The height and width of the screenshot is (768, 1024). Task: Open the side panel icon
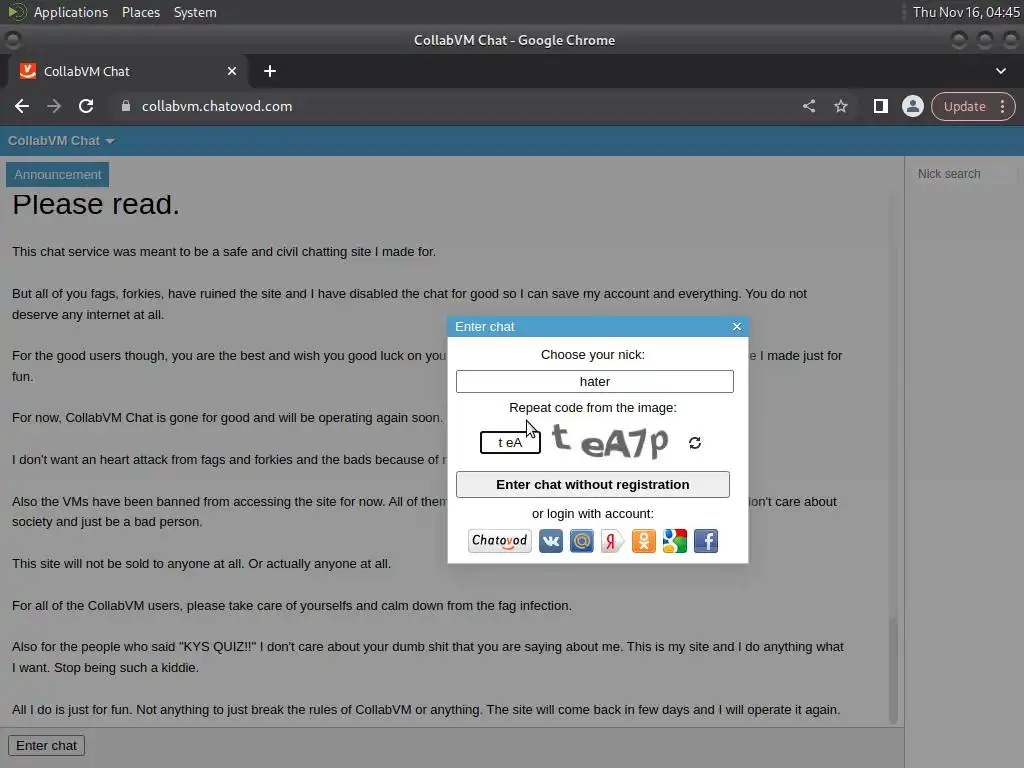point(880,106)
